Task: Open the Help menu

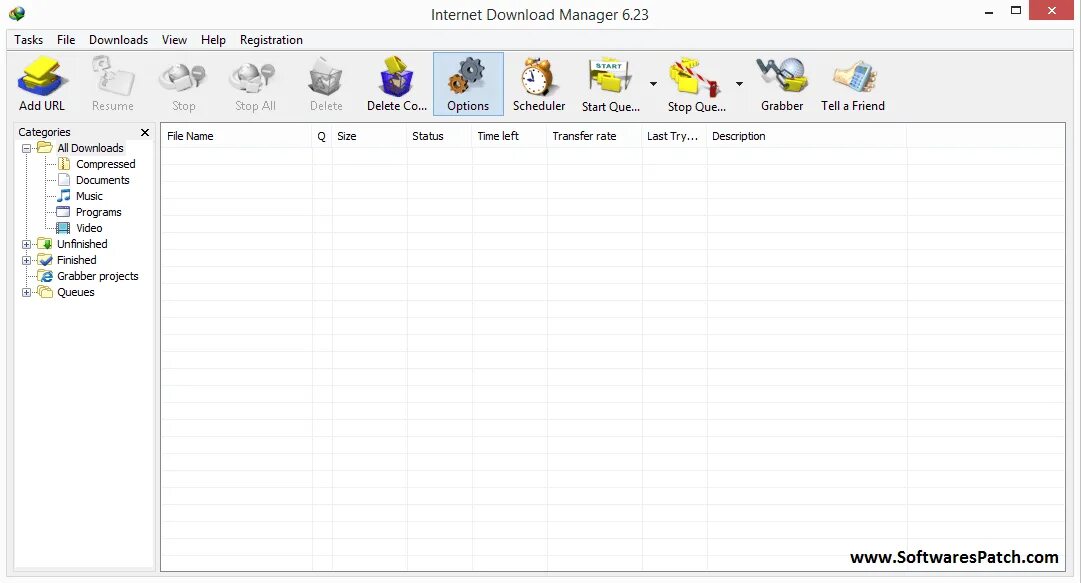Action: 213,40
